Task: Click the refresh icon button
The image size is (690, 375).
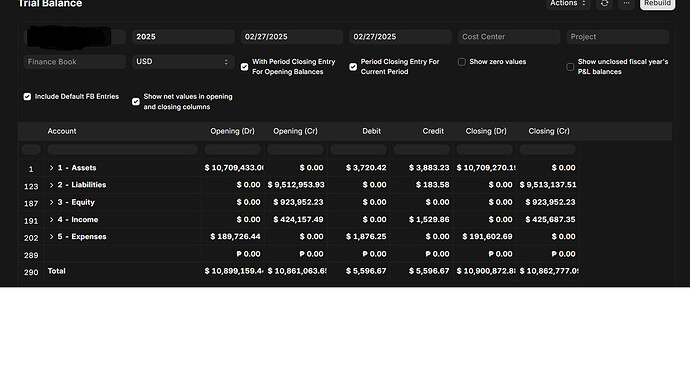Action: [x=604, y=3]
